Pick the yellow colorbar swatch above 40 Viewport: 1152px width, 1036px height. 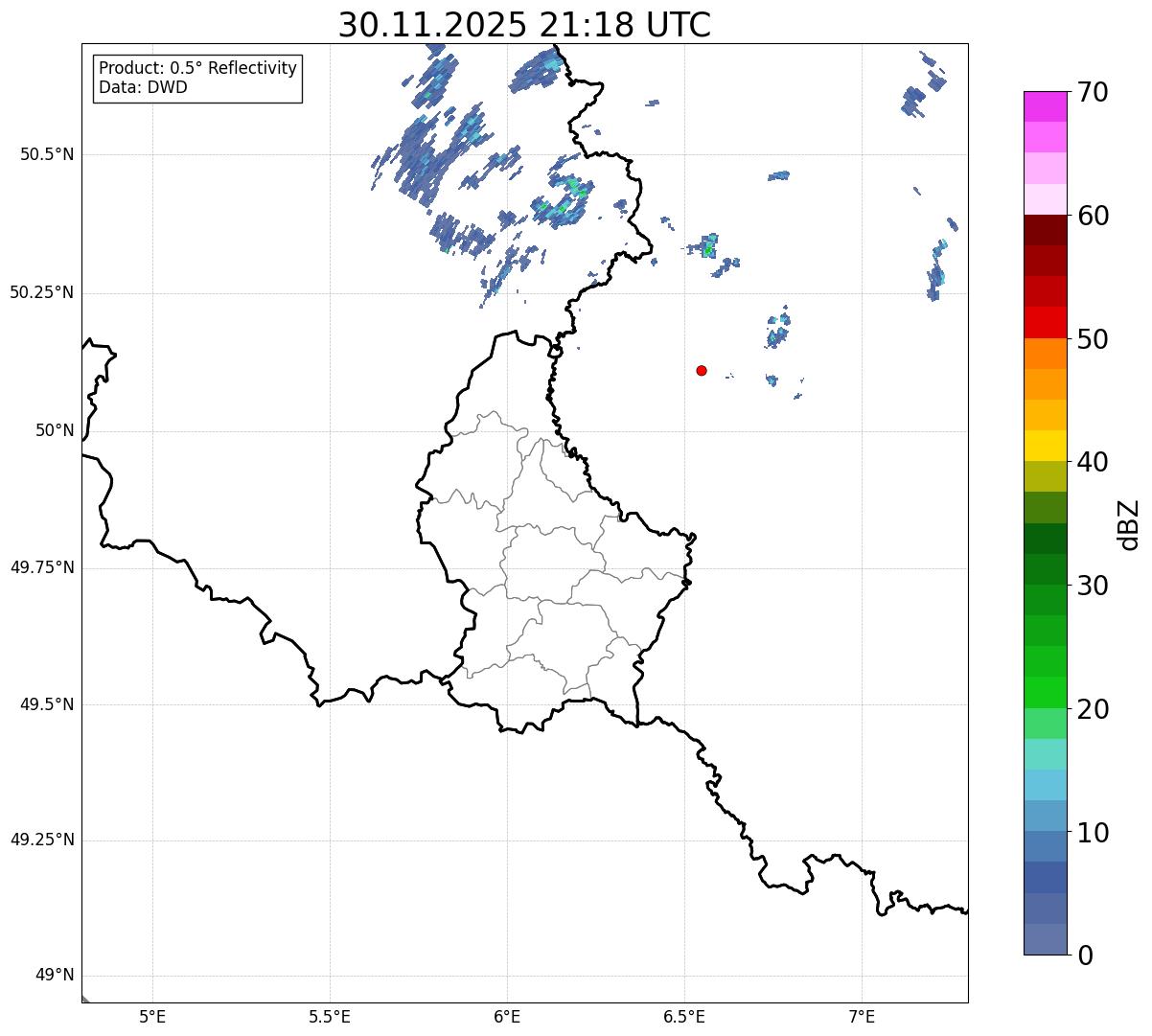[x=1046, y=446]
